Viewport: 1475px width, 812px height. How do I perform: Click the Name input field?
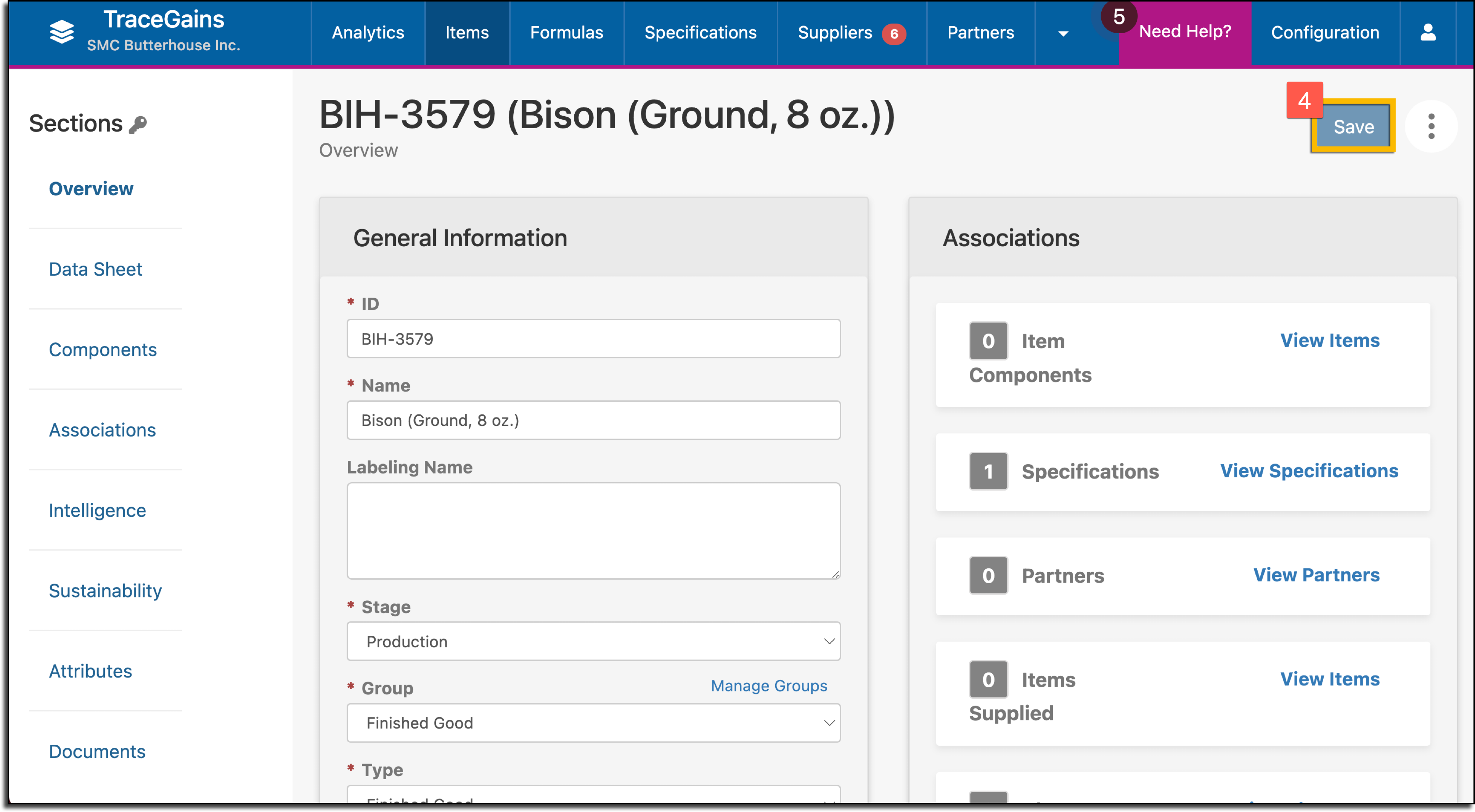click(593, 420)
